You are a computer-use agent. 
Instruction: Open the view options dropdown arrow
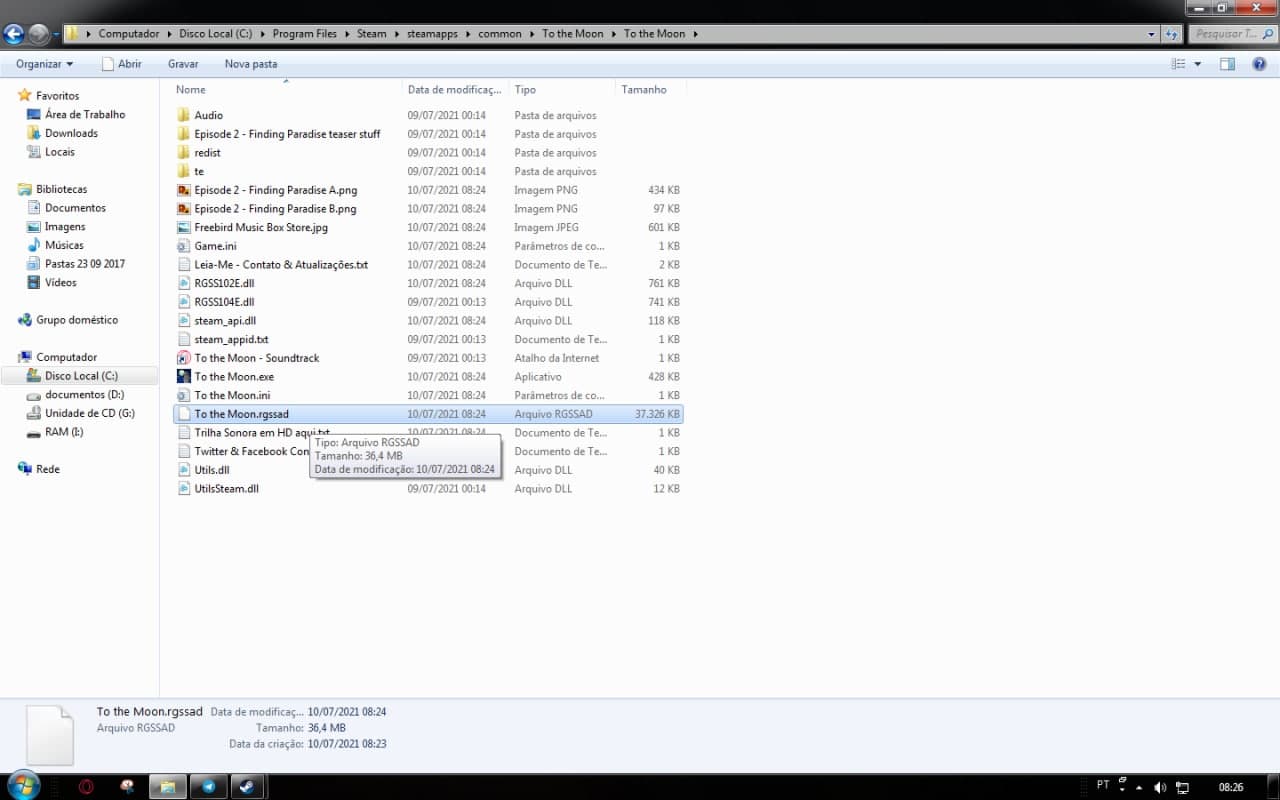pyautogui.click(x=1198, y=64)
